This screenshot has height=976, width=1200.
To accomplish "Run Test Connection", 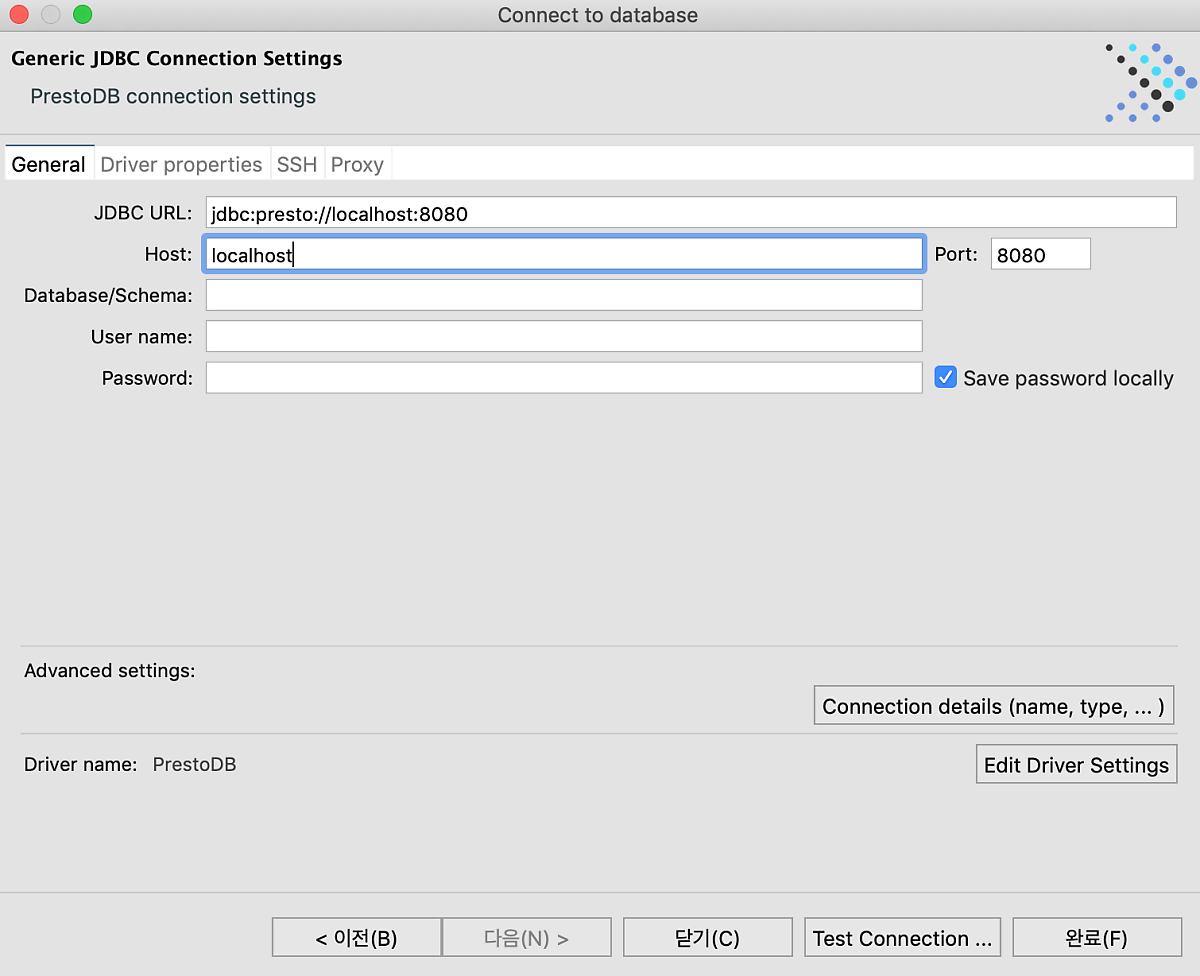I will (902, 938).
